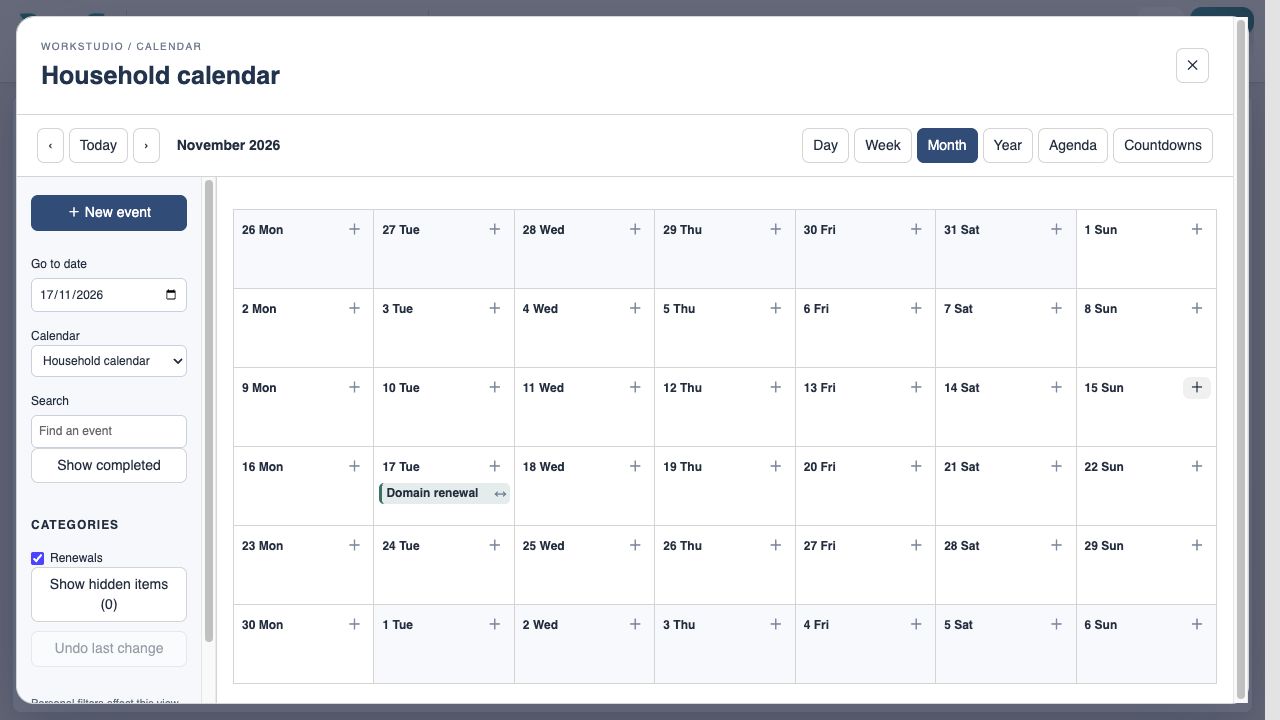Toggle Show hidden items (0)
Image resolution: width=1280 pixels, height=720 pixels.
(x=109, y=594)
